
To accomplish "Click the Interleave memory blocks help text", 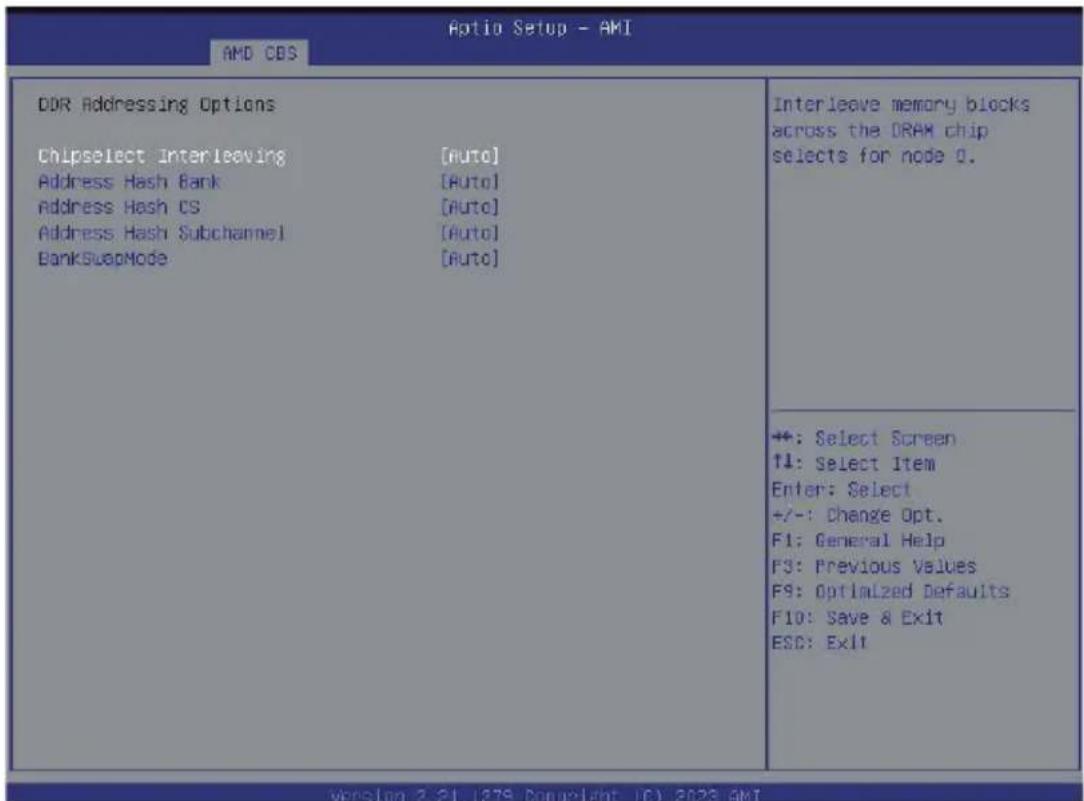I will [x=901, y=131].
